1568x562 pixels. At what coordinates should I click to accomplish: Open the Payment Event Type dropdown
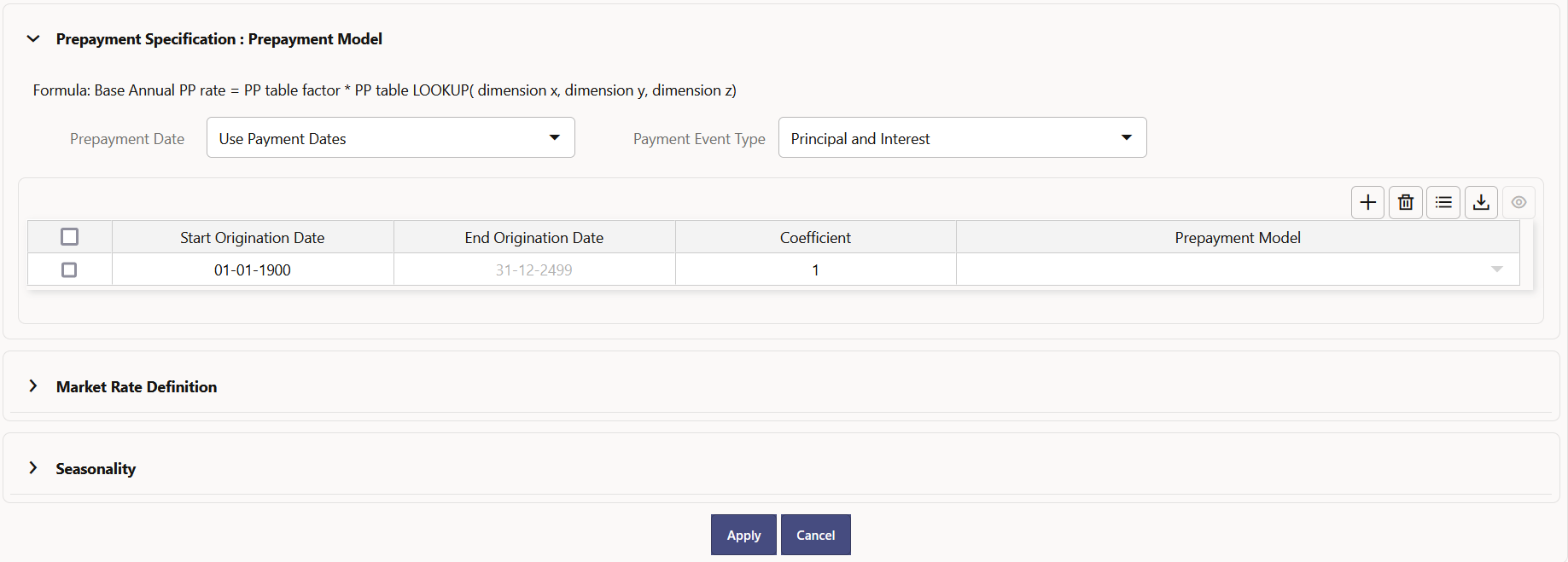tap(1126, 137)
